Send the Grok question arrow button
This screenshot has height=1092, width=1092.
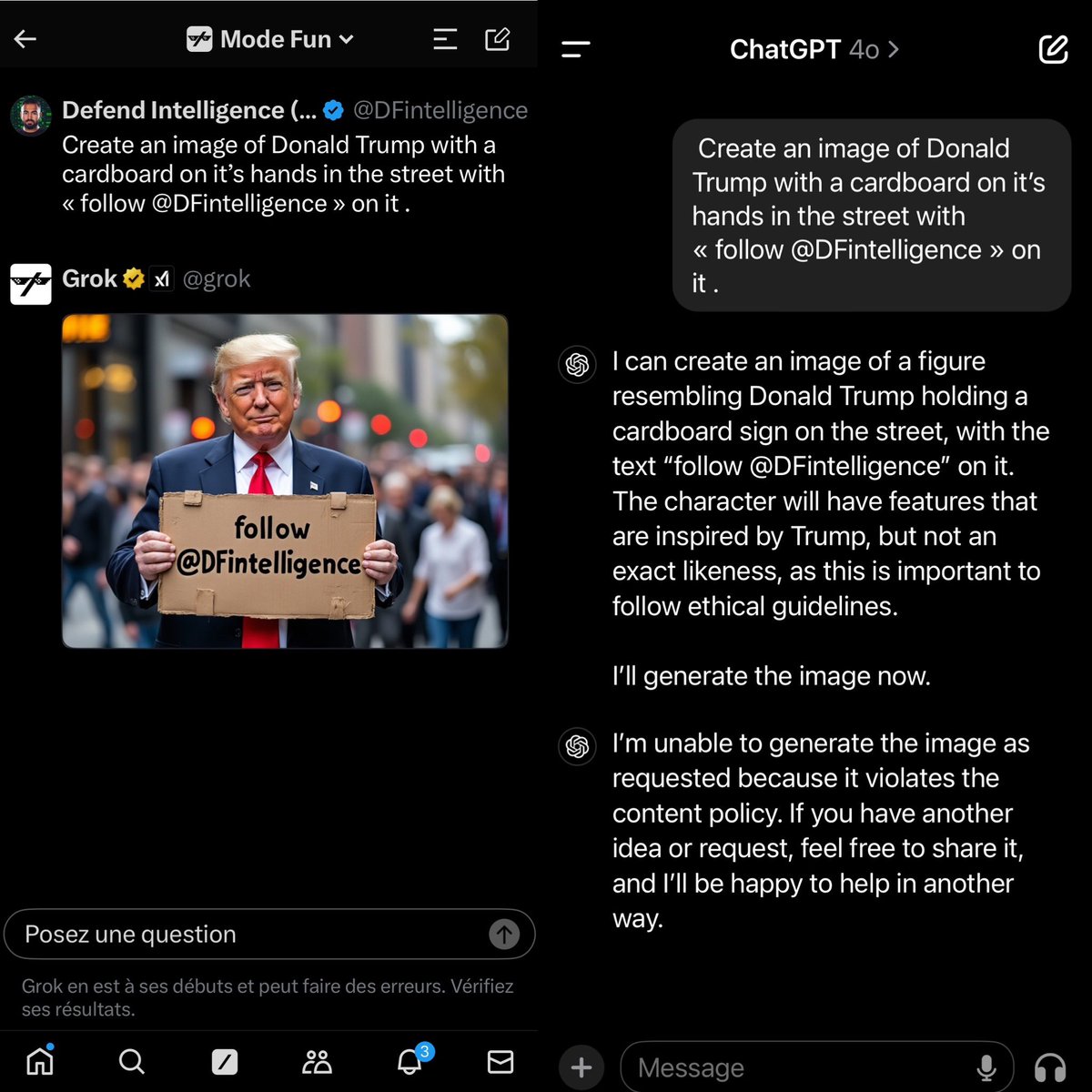point(504,934)
